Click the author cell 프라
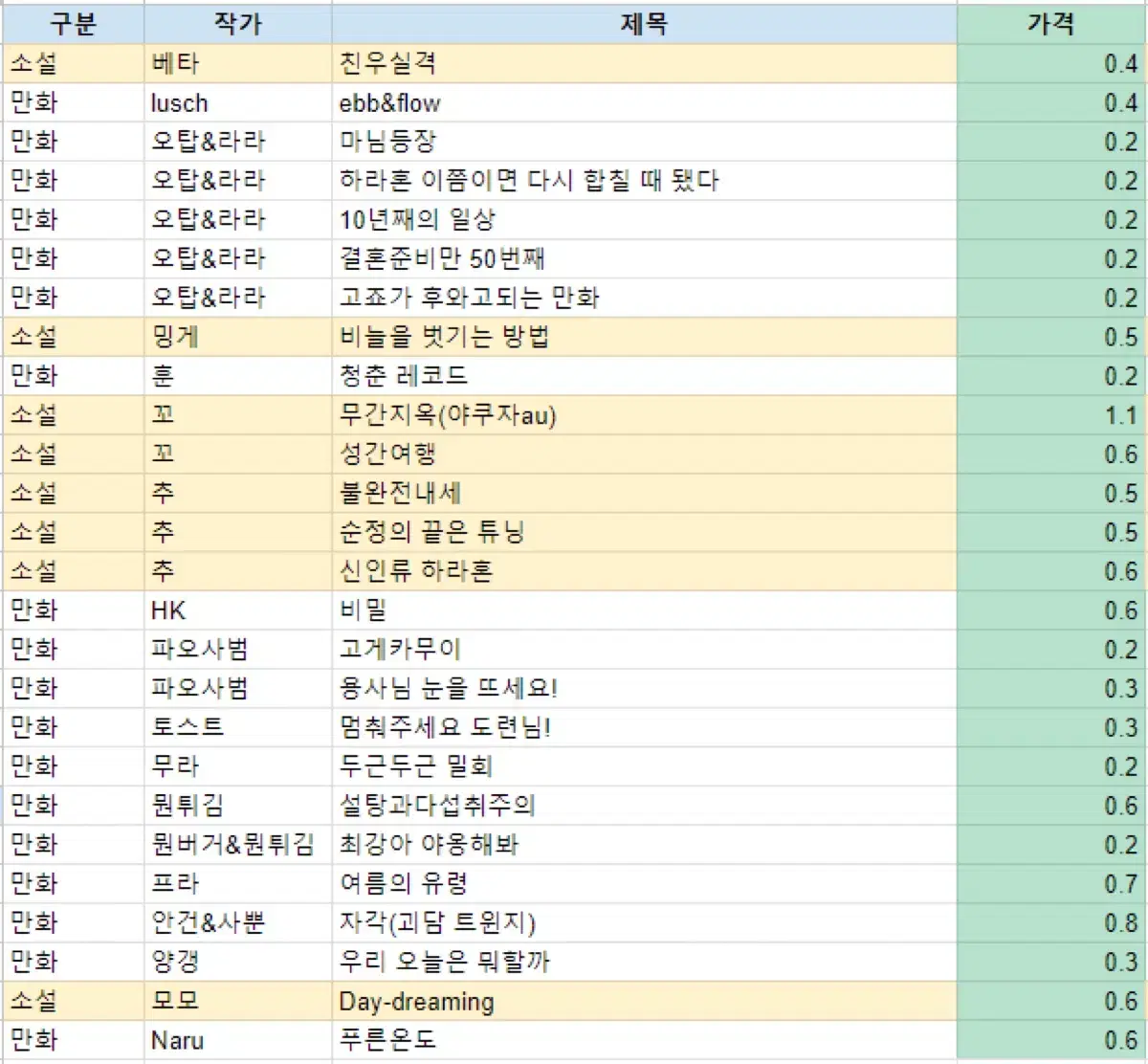 click(x=237, y=883)
